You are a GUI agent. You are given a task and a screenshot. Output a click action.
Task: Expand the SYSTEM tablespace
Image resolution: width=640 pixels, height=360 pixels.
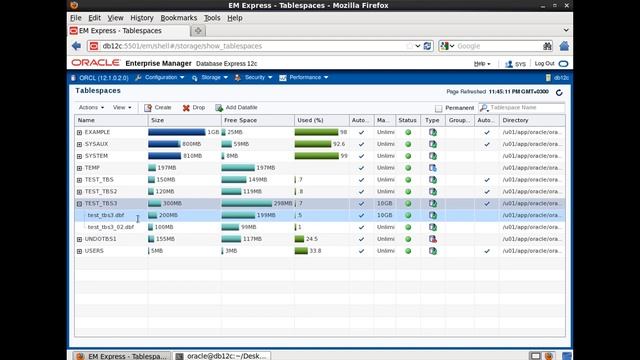[x=80, y=156]
